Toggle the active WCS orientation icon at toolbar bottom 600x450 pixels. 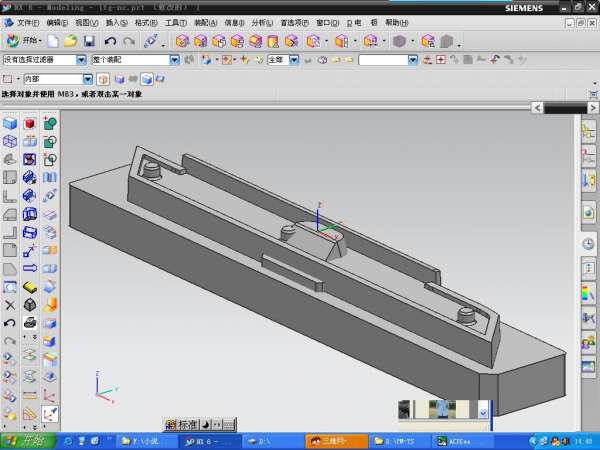[50, 414]
